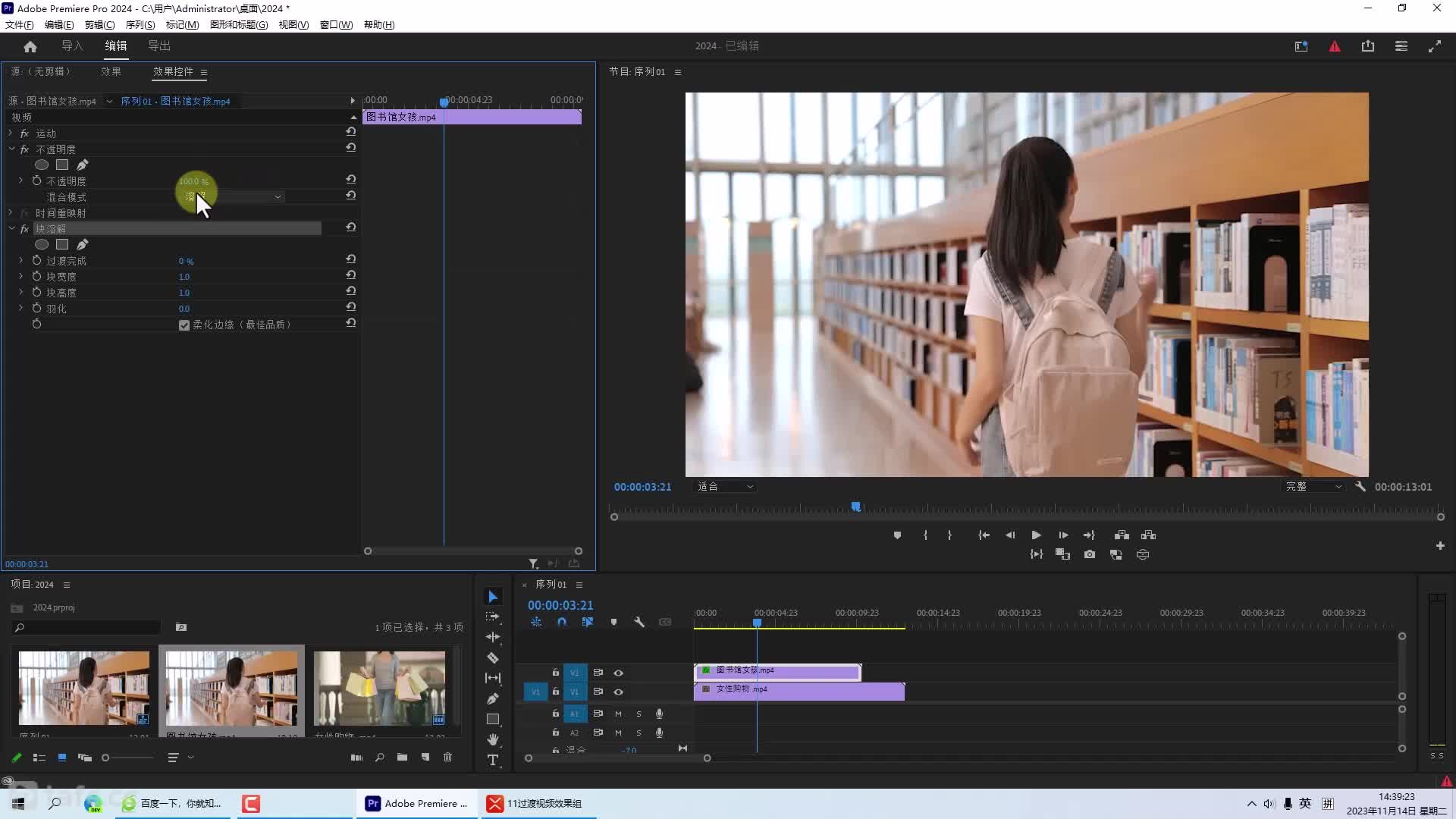1456x819 pixels.
Task: Toggle the 柔化边缘 checkbox
Action: click(x=184, y=325)
